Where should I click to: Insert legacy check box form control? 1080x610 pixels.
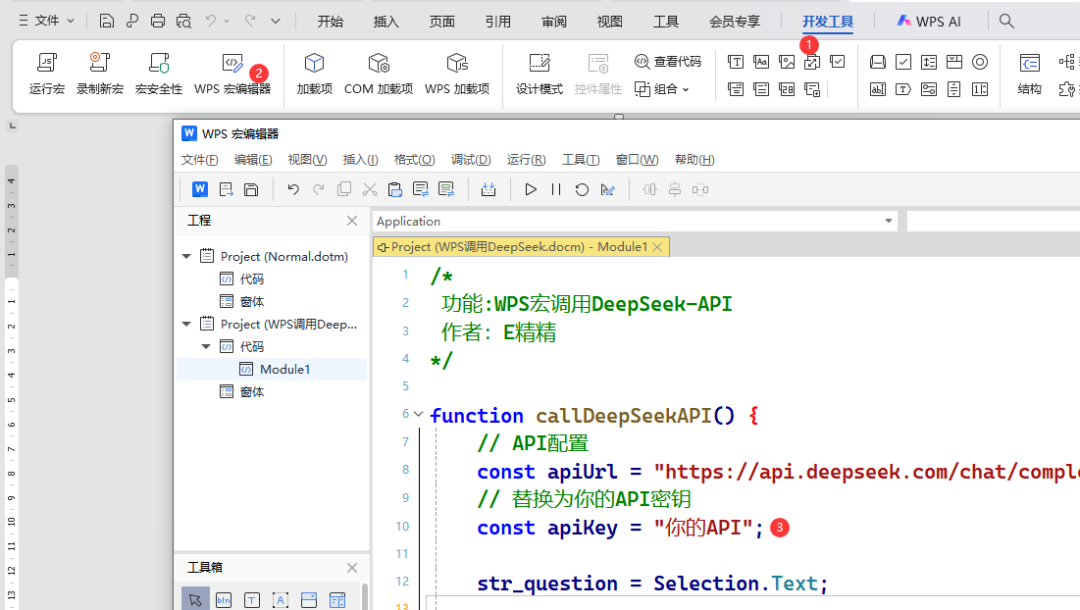(x=903, y=62)
